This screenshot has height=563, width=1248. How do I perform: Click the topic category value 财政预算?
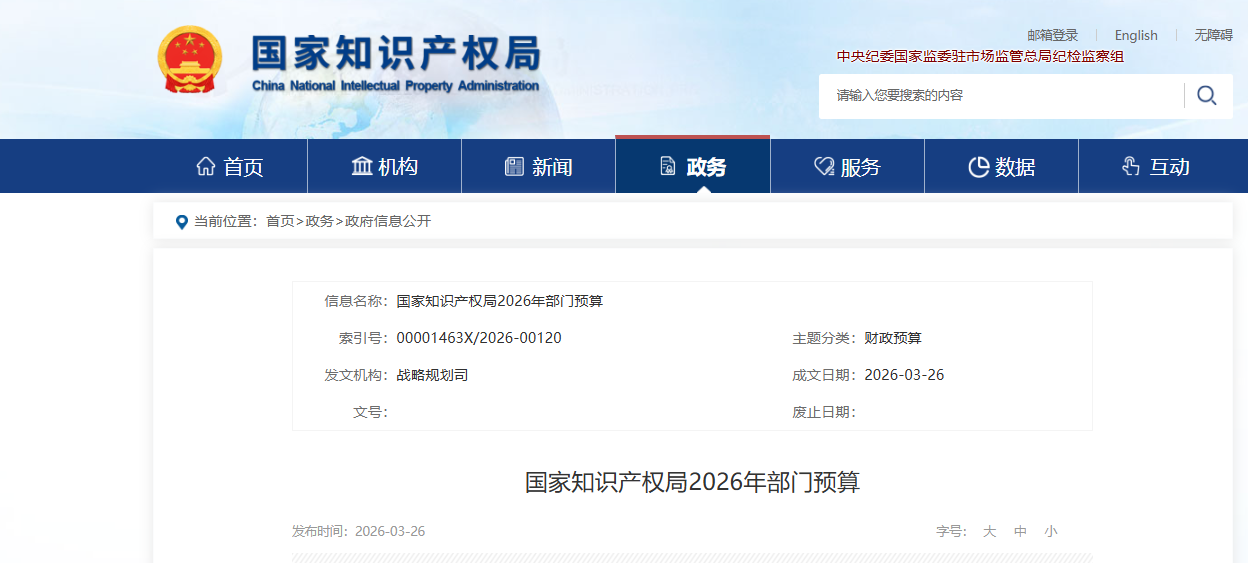pos(893,338)
